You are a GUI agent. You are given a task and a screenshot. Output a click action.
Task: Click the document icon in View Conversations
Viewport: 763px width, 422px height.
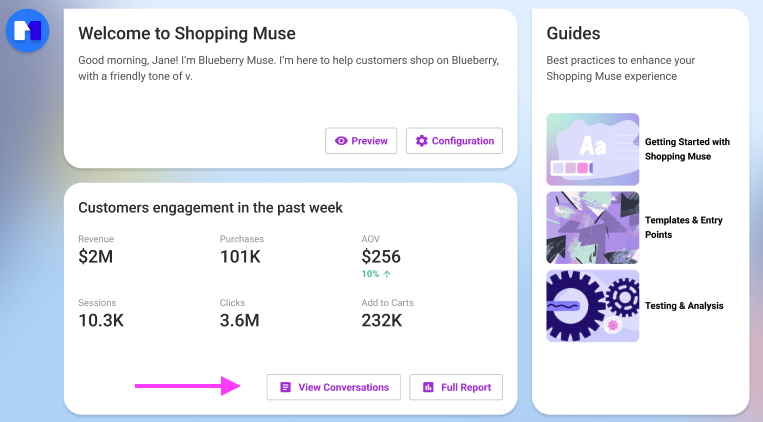pyautogui.click(x=286, y=387)
